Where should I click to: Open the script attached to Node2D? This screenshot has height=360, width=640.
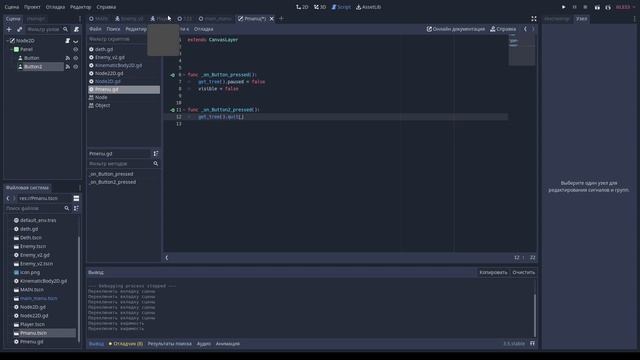coord(68,41)
